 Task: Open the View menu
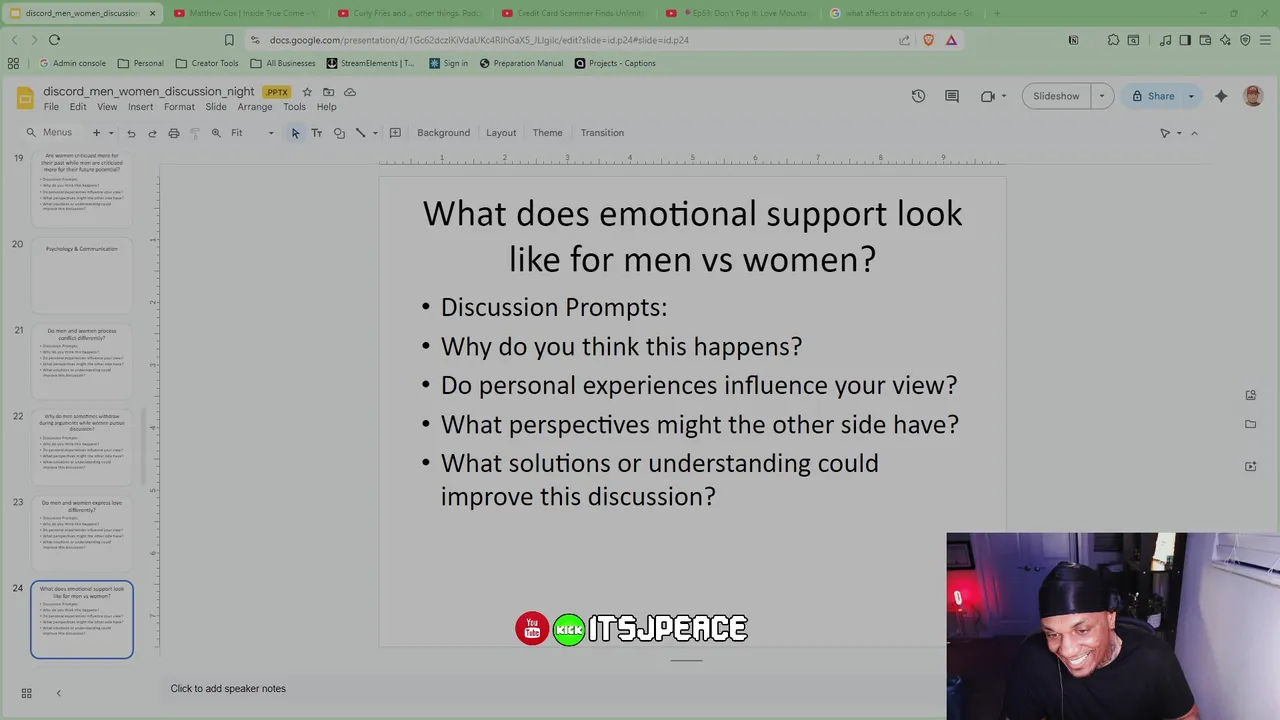pos(107,107)
